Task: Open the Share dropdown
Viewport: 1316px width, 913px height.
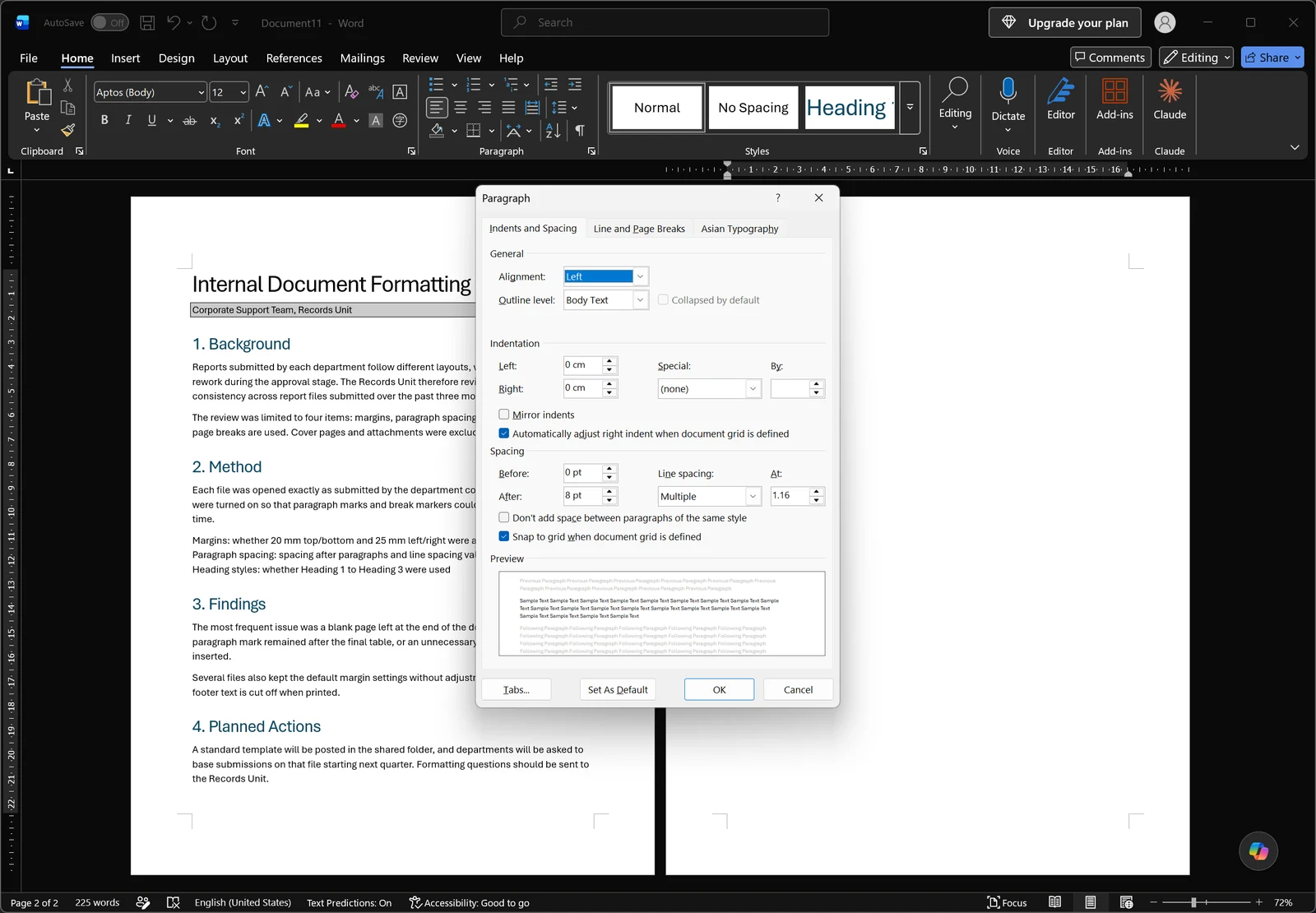Action: (x=1298, y=57)
